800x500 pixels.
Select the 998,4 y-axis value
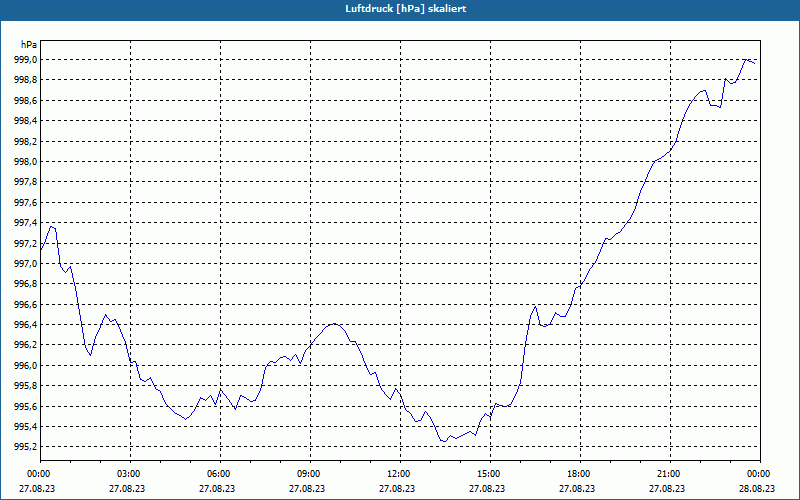tap(26, 121)
